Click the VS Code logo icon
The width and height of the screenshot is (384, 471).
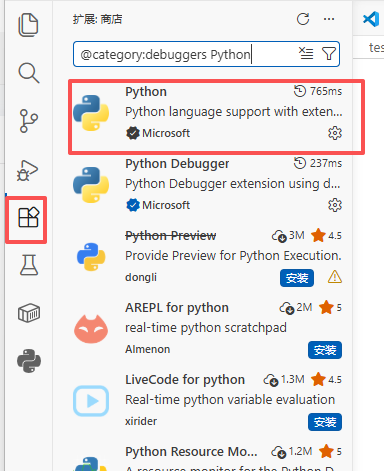coord(371,19)
